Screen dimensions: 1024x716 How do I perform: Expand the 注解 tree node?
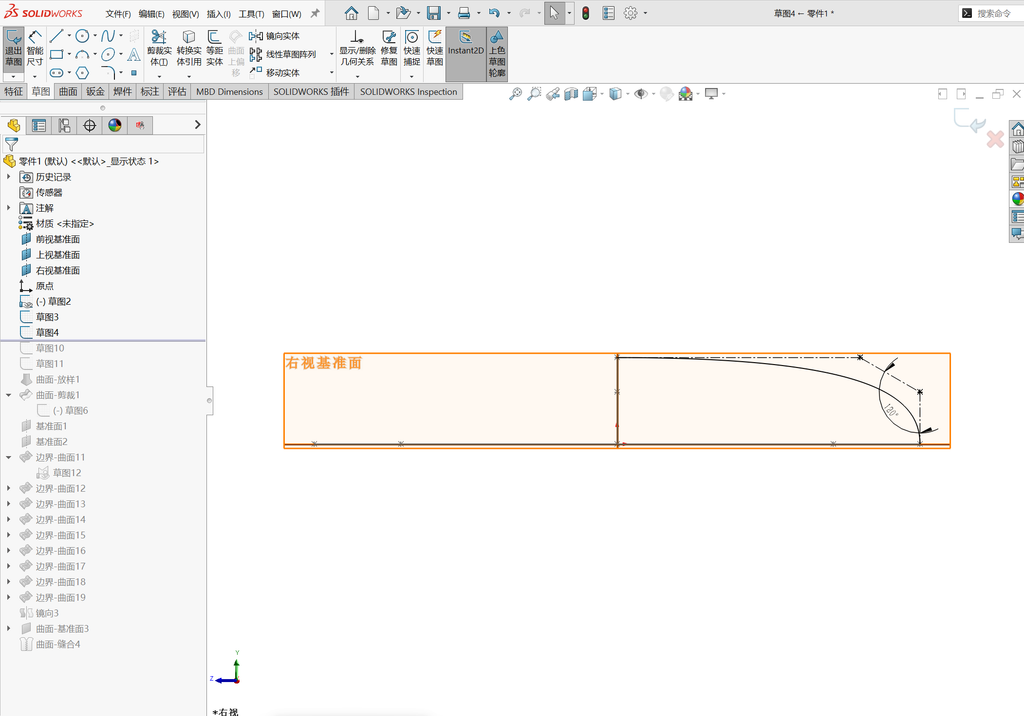8,208
